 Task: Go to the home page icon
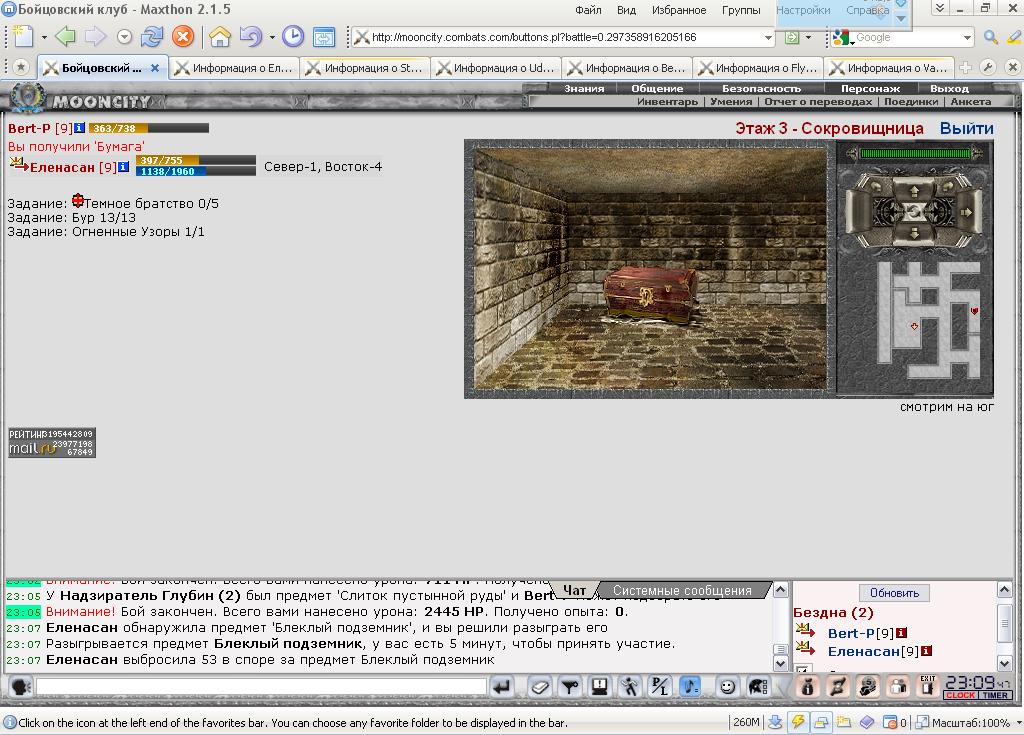[220, 37]
